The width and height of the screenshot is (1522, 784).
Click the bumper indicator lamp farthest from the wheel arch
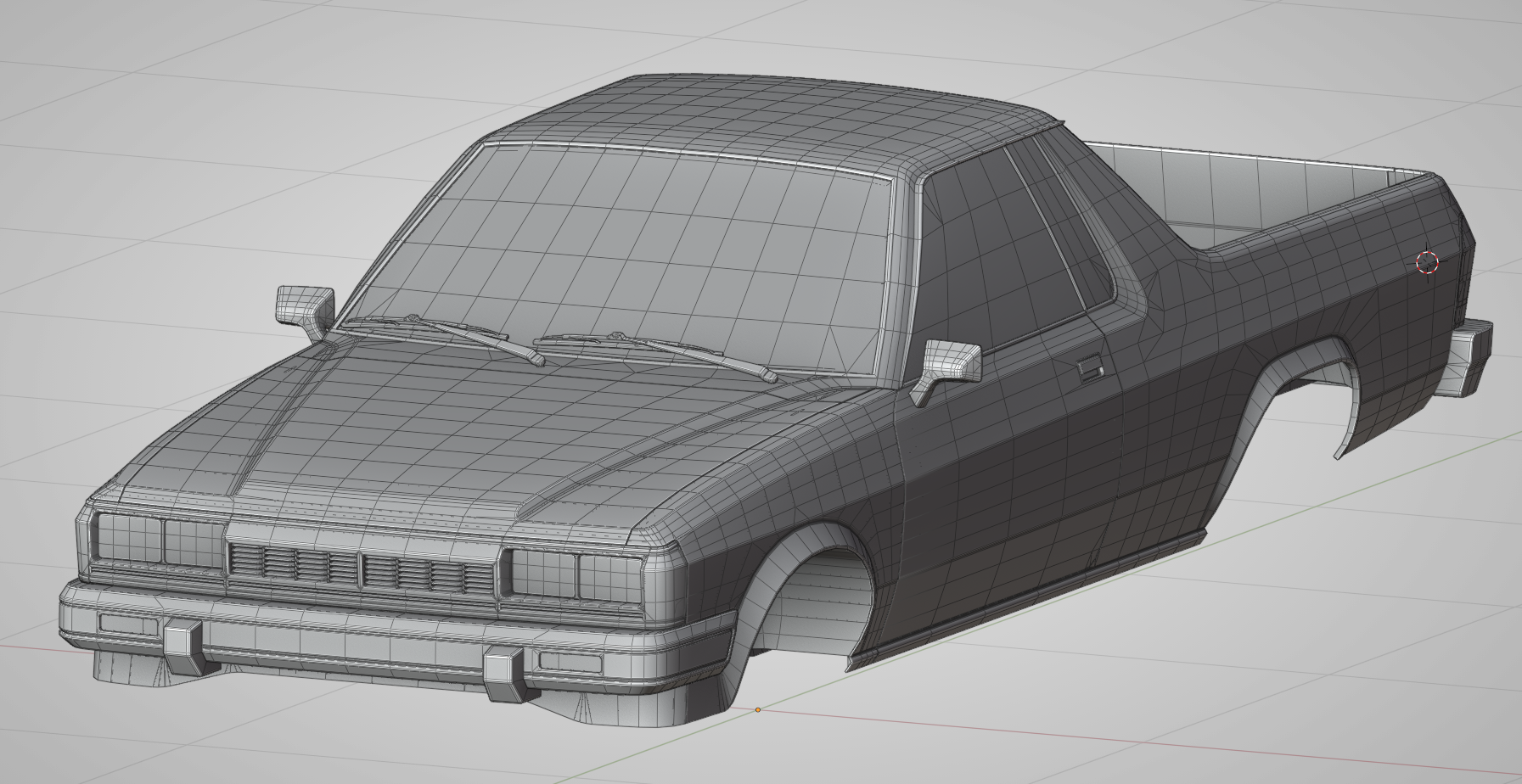pyautogui.click(x=128, y=624)
